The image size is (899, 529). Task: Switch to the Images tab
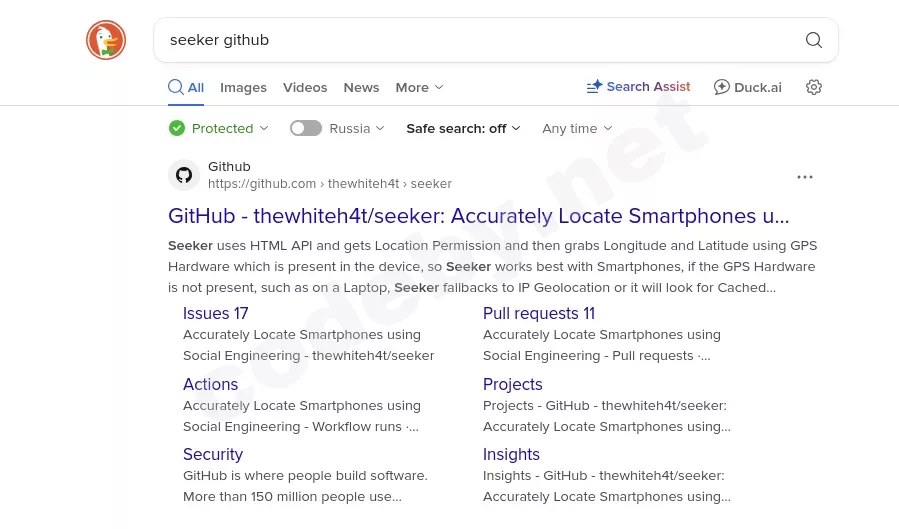[243, 87]
